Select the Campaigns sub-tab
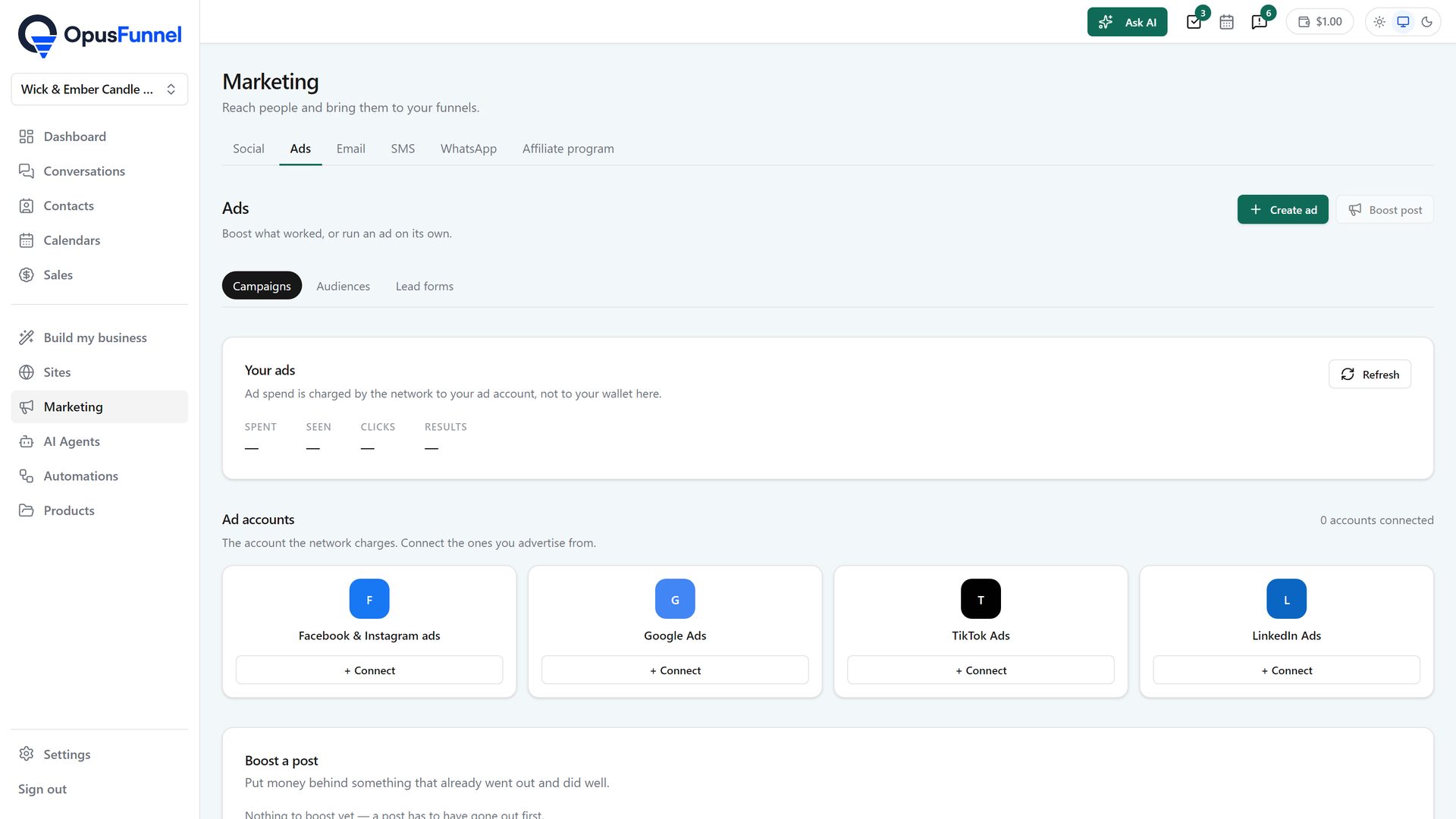1456x819 pixels. tap(262, 286)
